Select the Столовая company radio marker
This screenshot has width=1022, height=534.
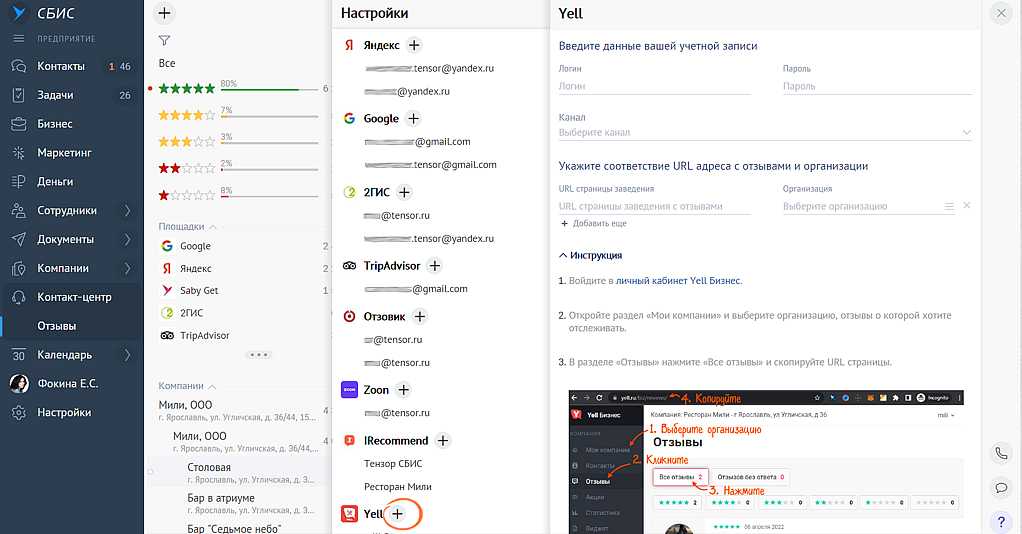pyautogui.click(x=150, y=469)
